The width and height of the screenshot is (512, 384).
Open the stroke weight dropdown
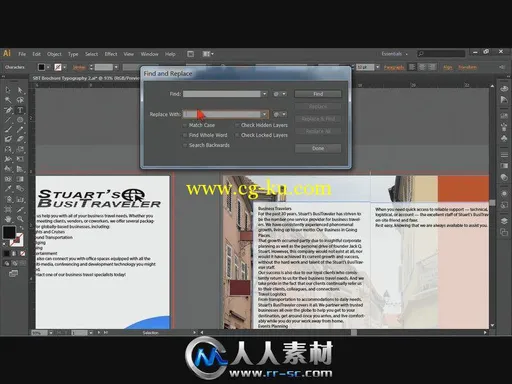(x=116, y=67)
